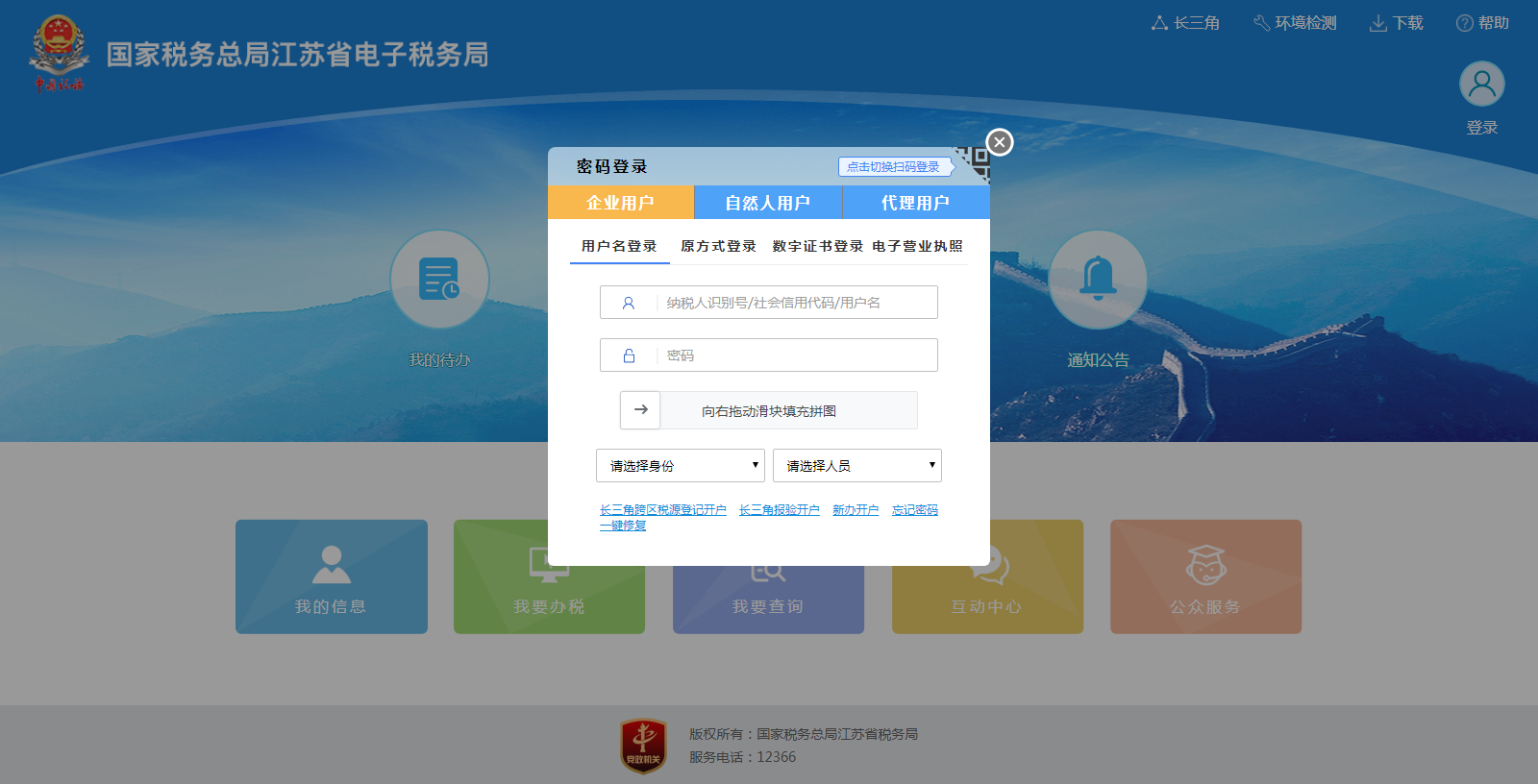
Task: Expand the 请选择身份 dropdown
Action: tap(681, 466)
